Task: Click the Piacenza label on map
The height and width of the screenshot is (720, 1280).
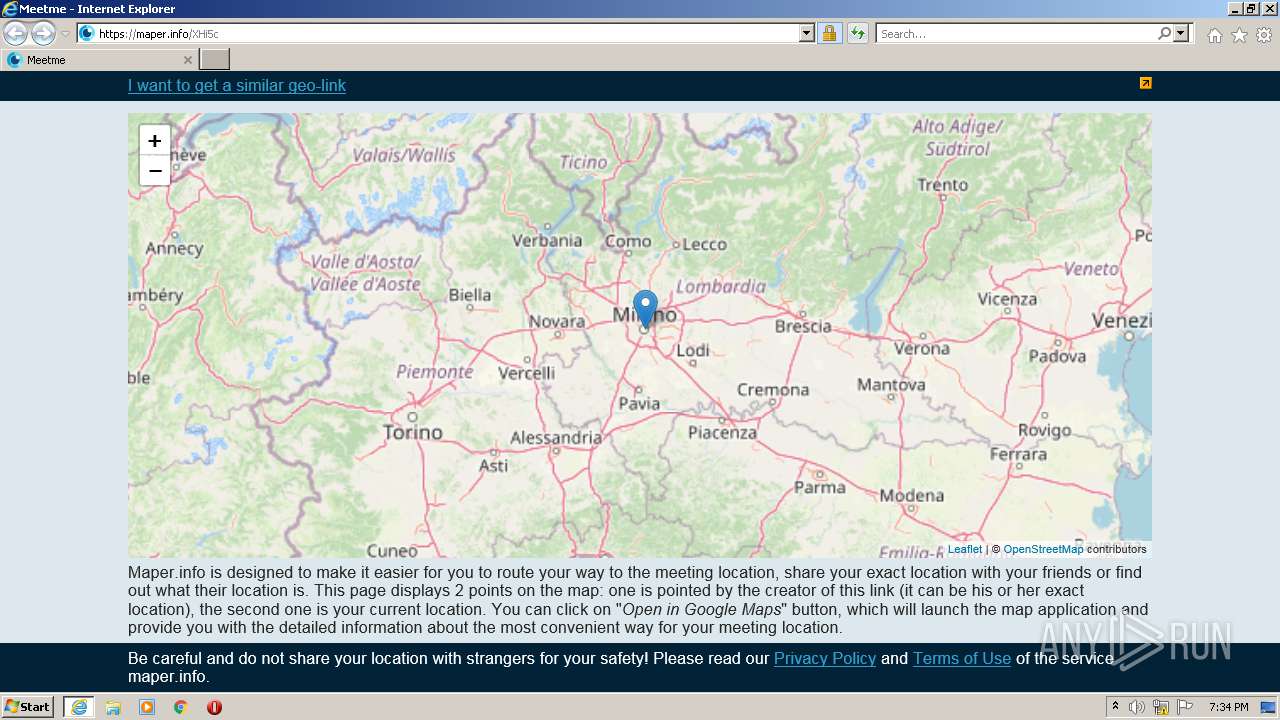Action: 722,432
